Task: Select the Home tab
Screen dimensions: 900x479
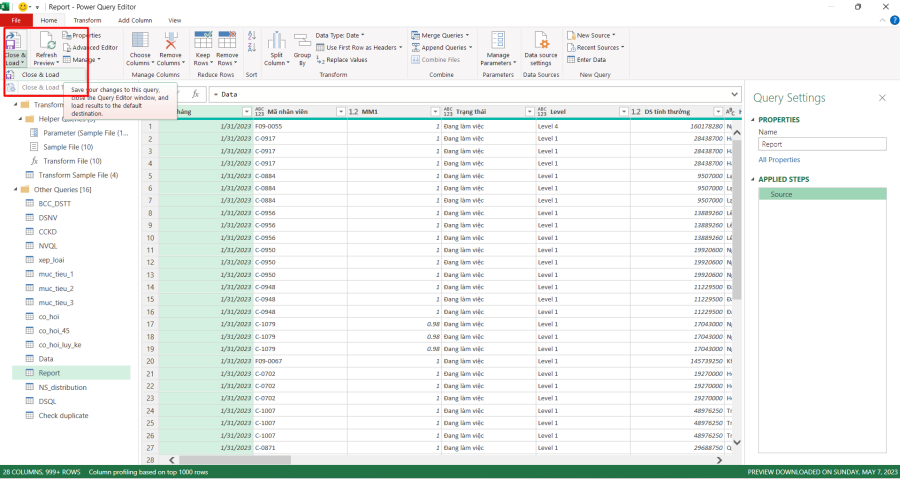Action: pos(49,20)
